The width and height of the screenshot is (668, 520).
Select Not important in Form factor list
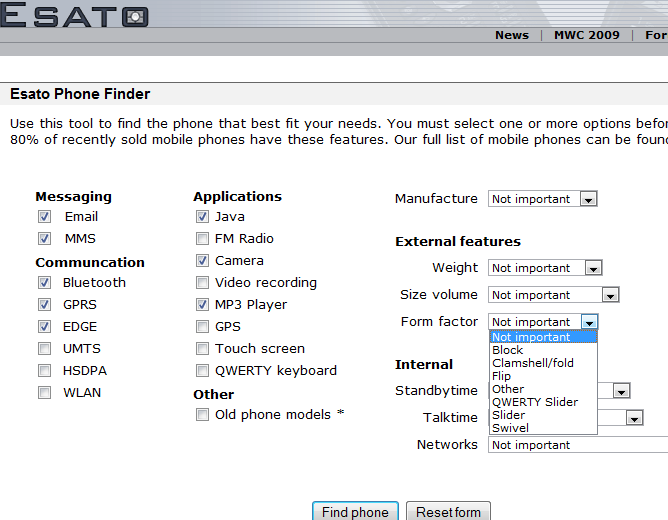(543, 337)
